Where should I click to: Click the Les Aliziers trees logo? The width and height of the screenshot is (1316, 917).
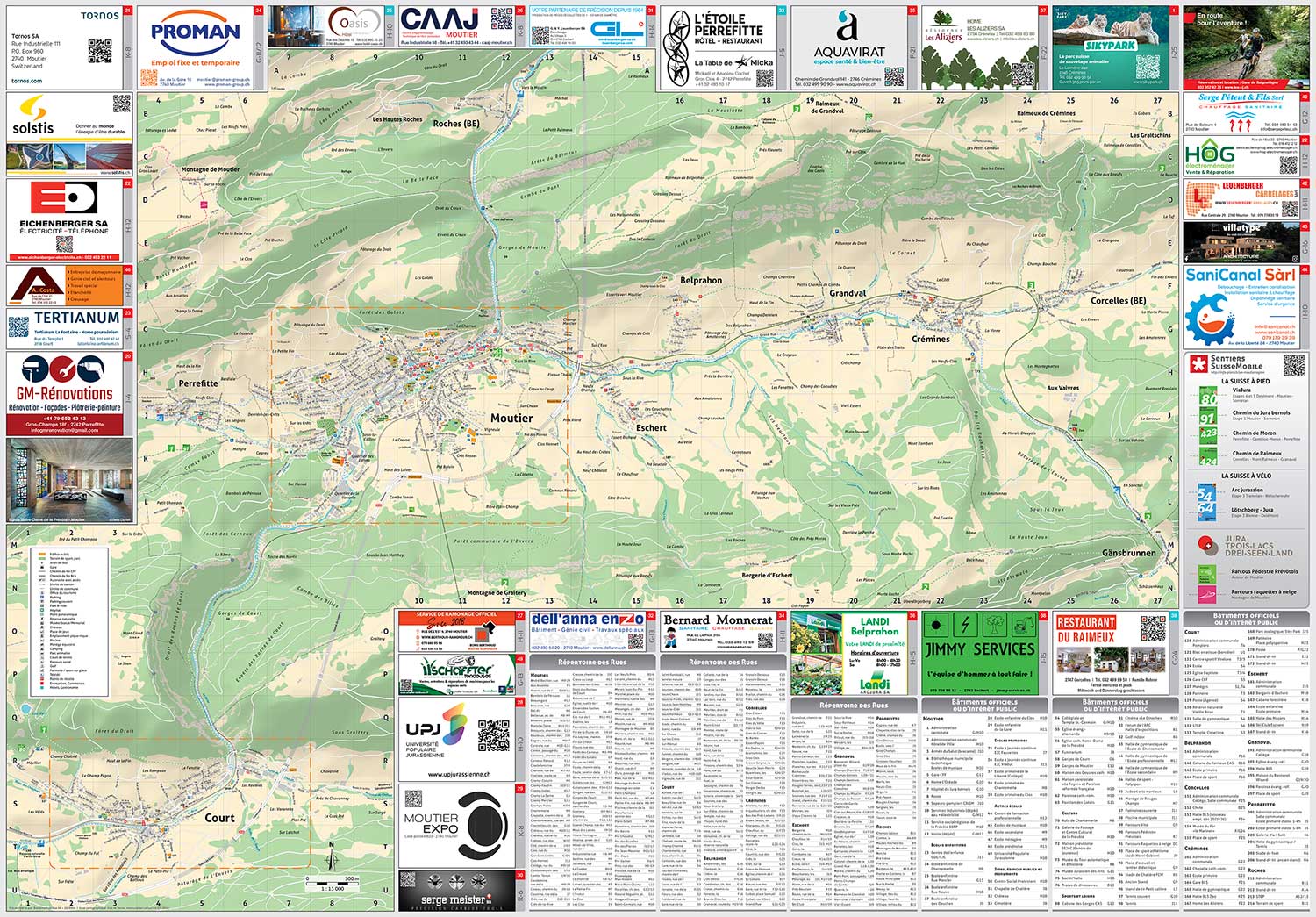[943, 25]
